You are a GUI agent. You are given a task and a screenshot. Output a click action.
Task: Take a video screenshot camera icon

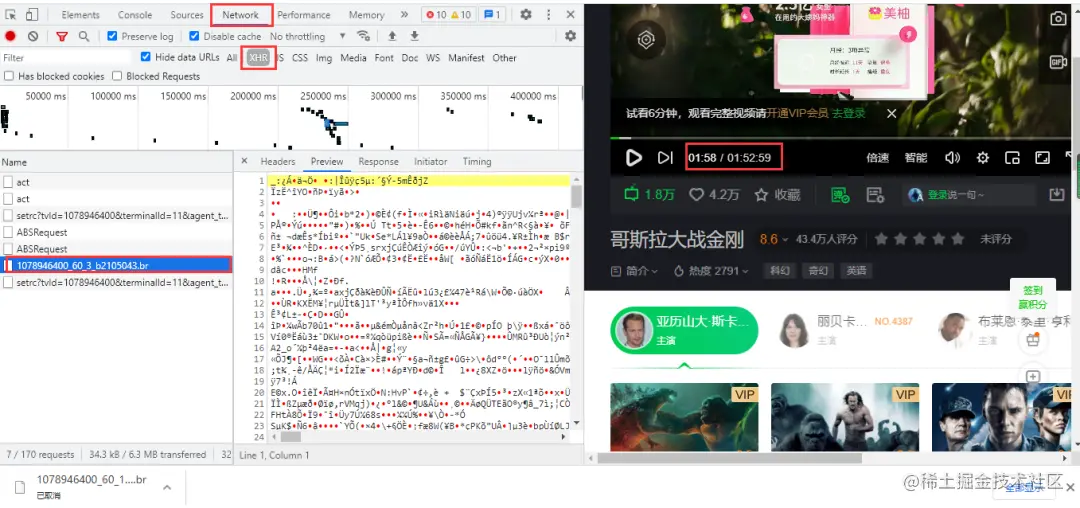tap(1058, 19)
